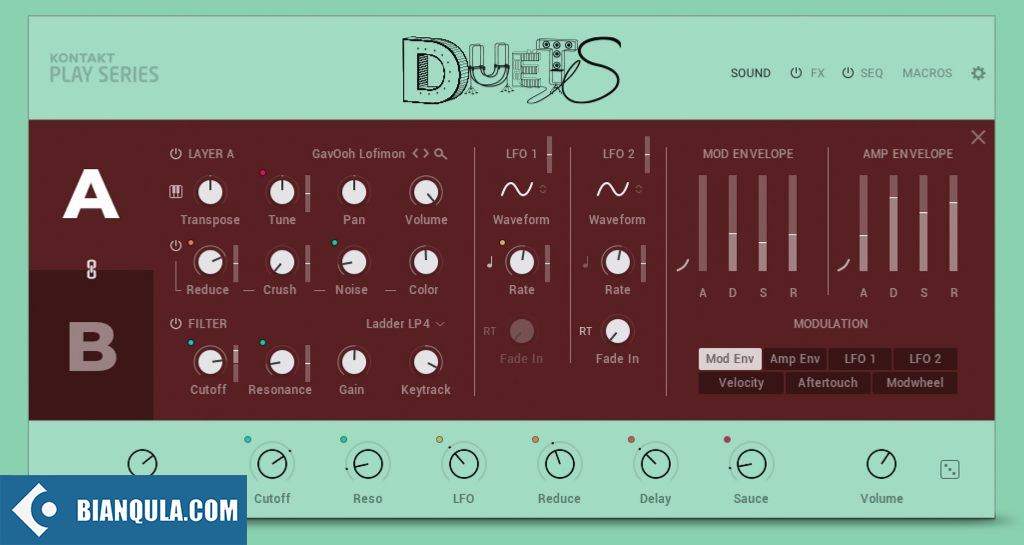Select the Velocity modulation source
Screen dimensions: 1024x545
tap(741, 383)
